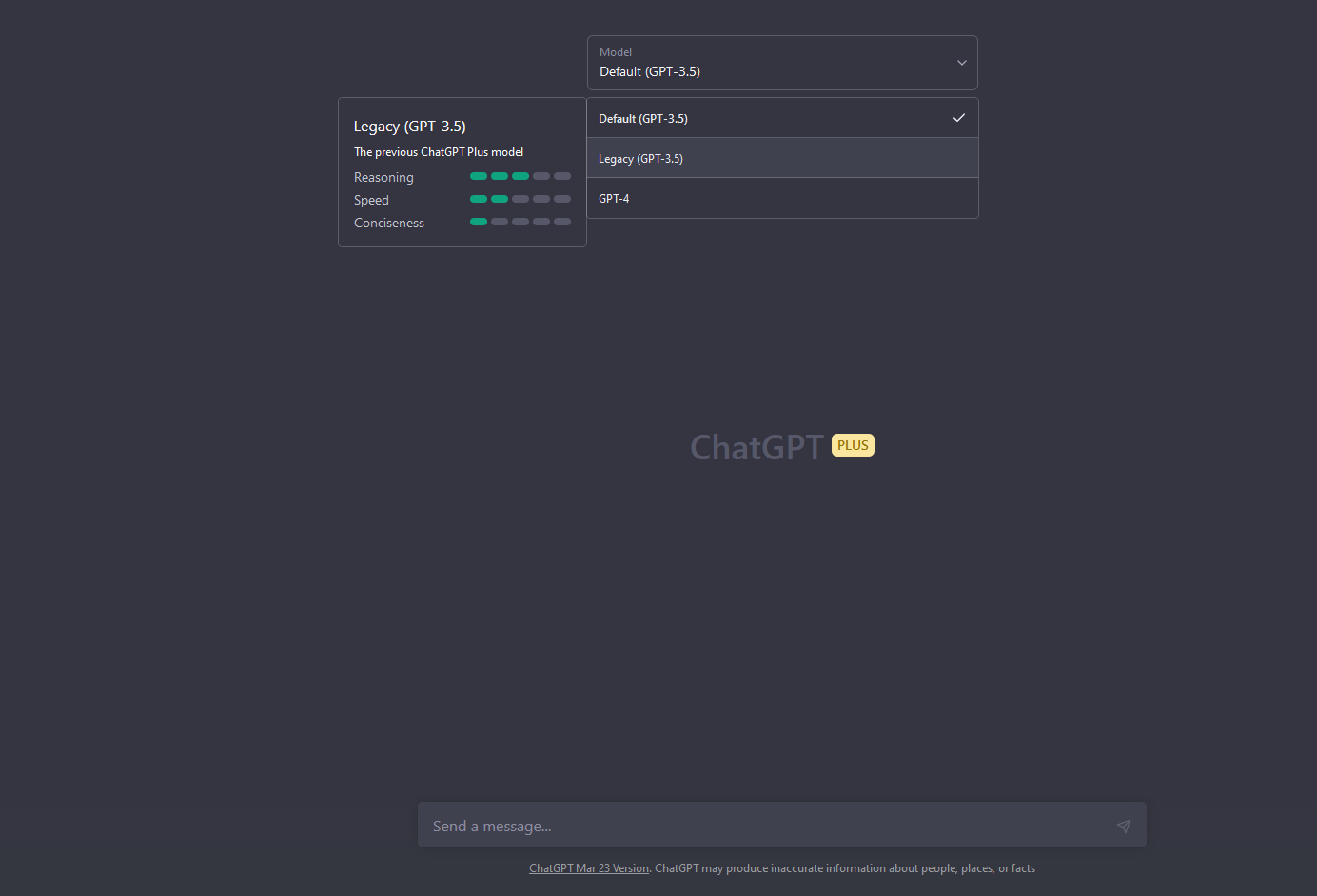The height and width of the screenshot is (896, 1317).
Task: Click the Conciseness label in tooltip
Action: pos(389,223)
